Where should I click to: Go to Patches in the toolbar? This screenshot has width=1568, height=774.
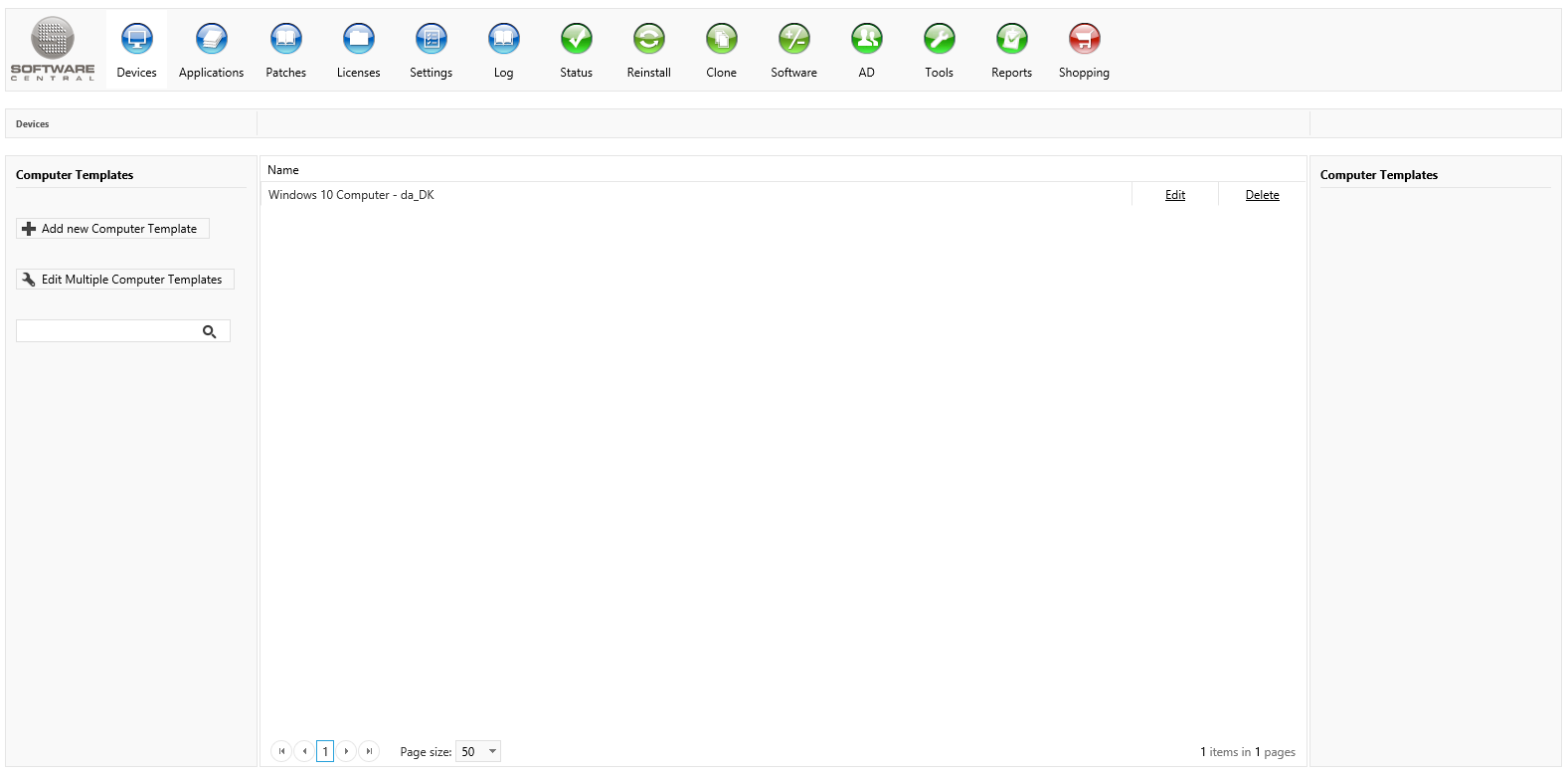click(285, 40)
